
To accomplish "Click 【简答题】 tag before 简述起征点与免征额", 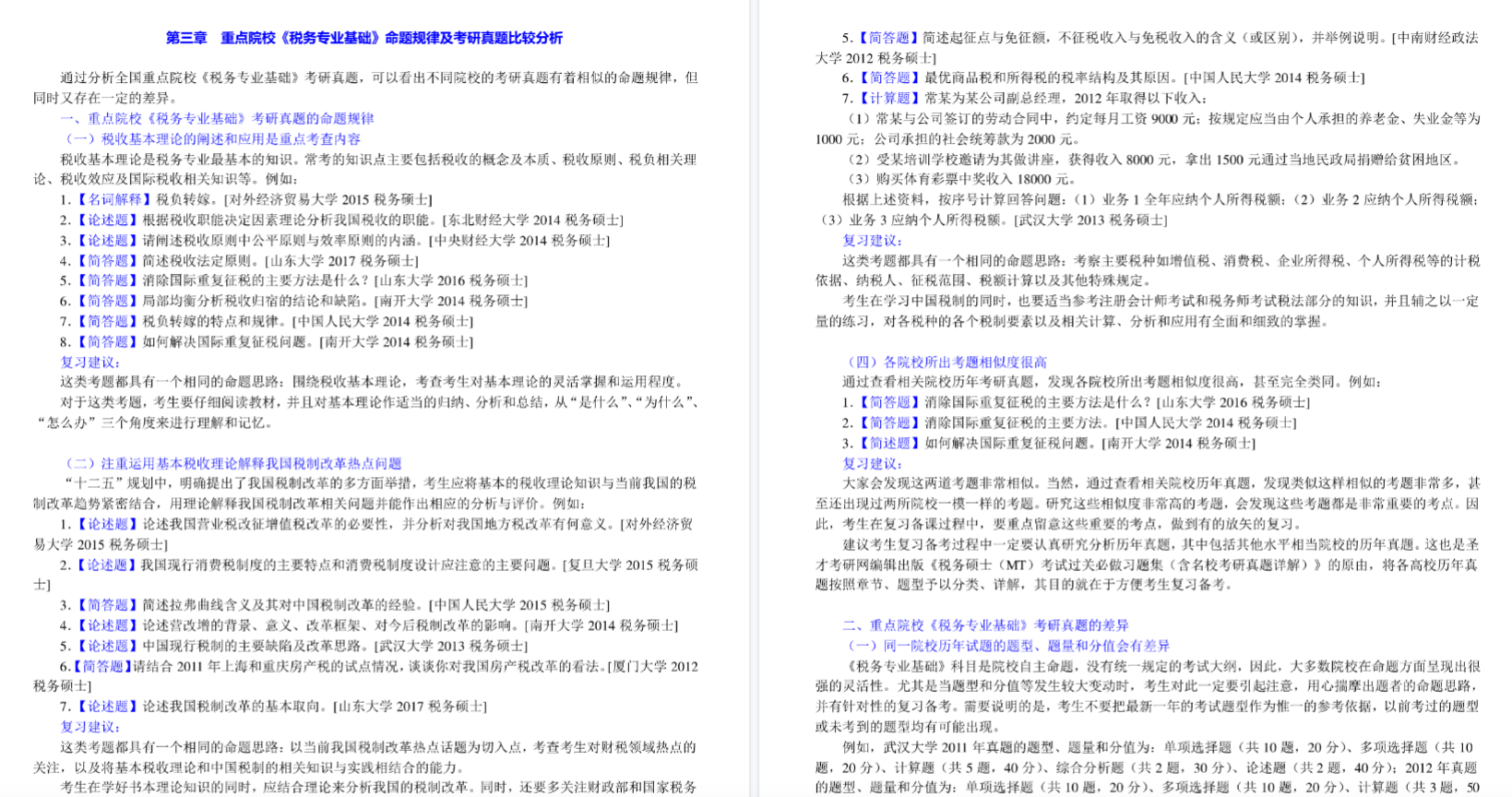I will [889, 38].
